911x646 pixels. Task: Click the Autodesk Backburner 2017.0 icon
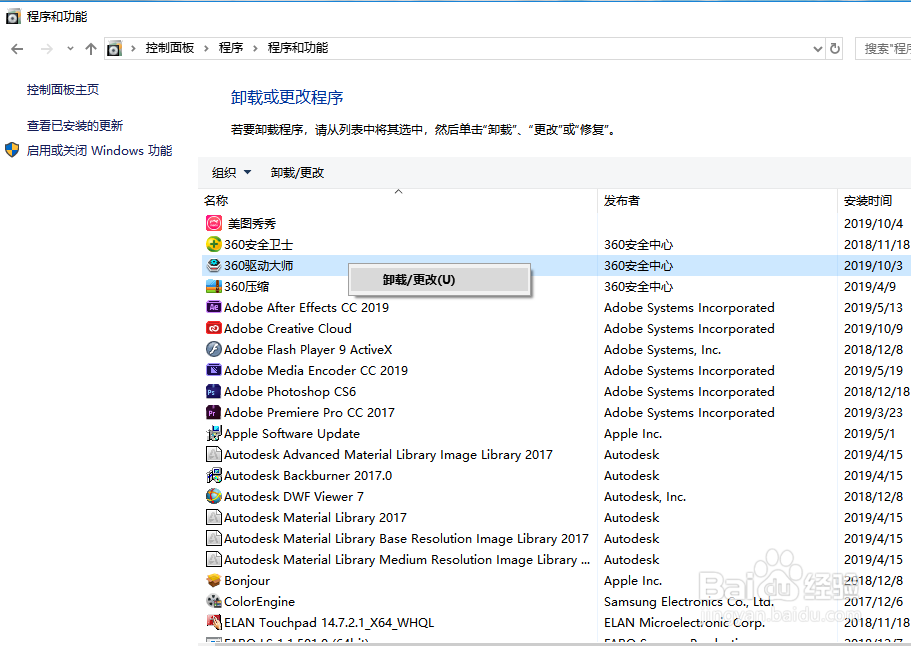click(x=214, y=475)
